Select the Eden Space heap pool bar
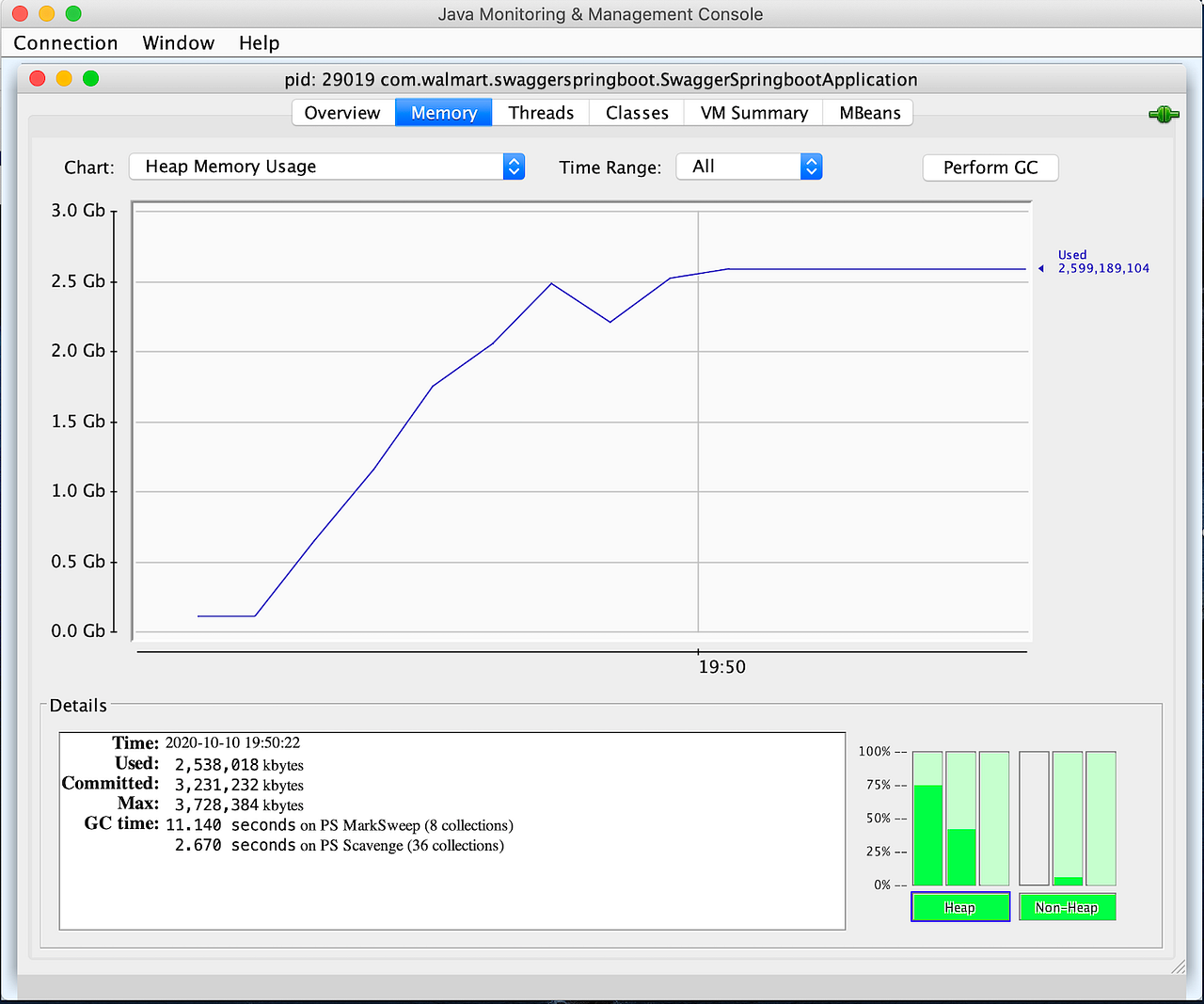 pyautogui.click(x=927, y=819)
